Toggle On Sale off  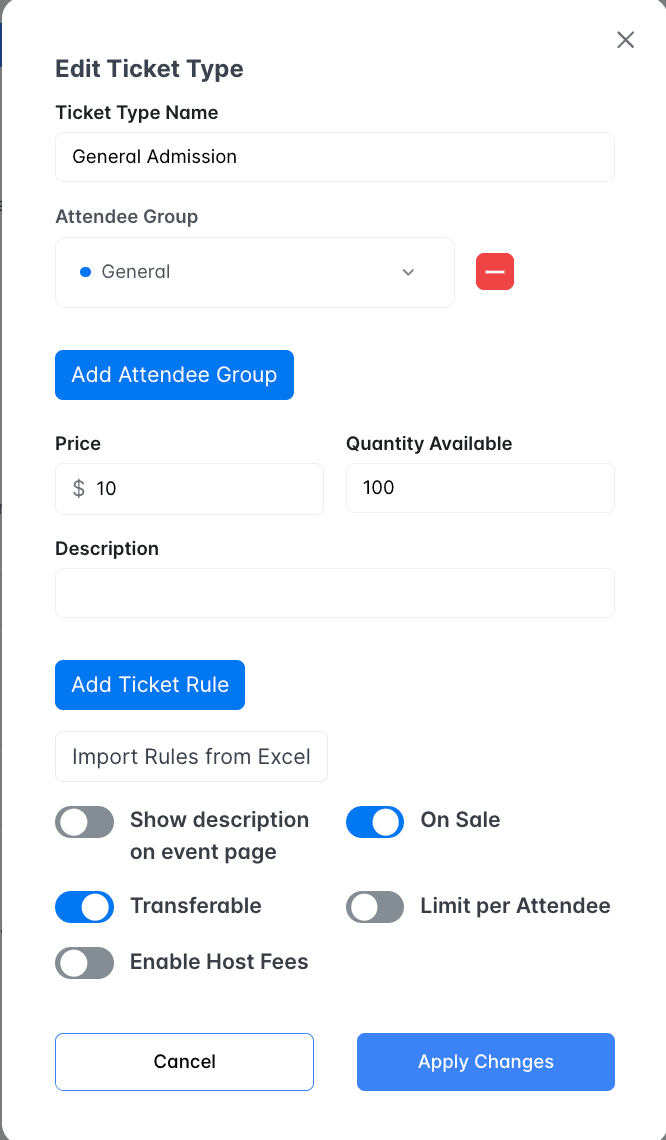click(374, 821)
